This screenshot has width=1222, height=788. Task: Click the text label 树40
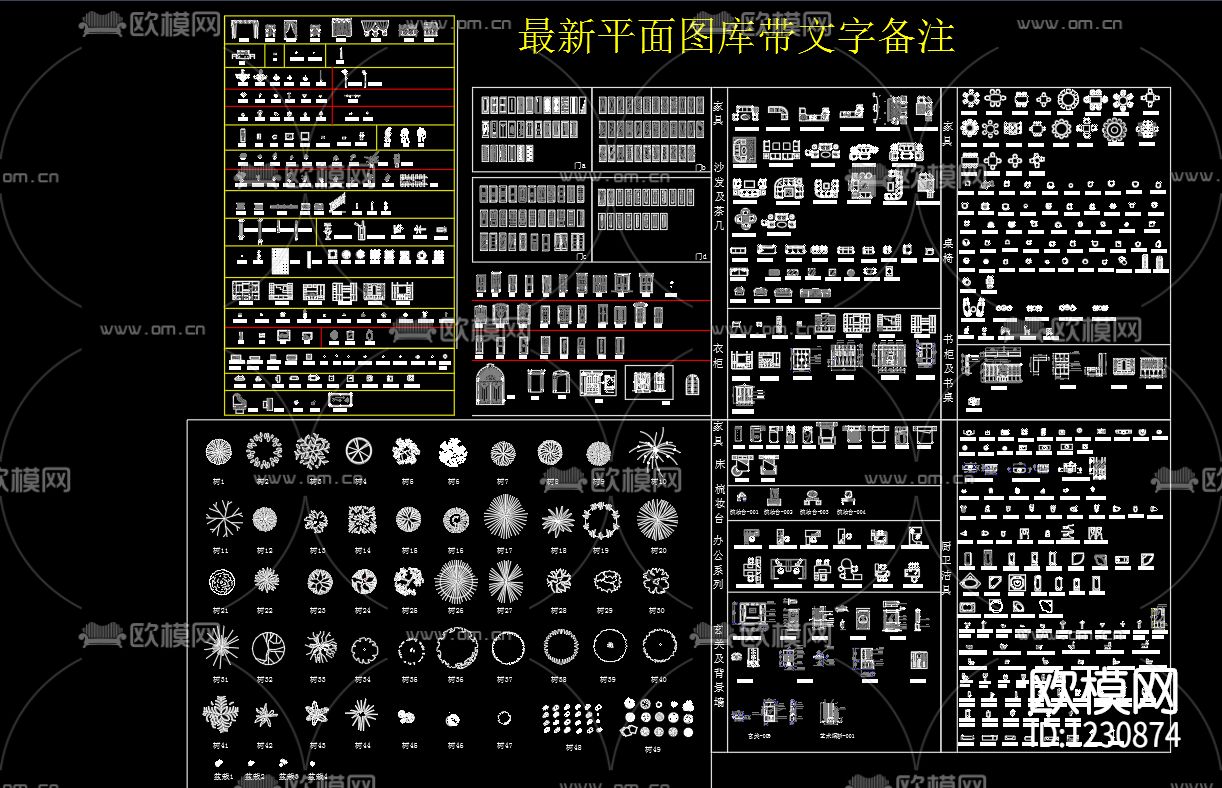coord(658,679)
